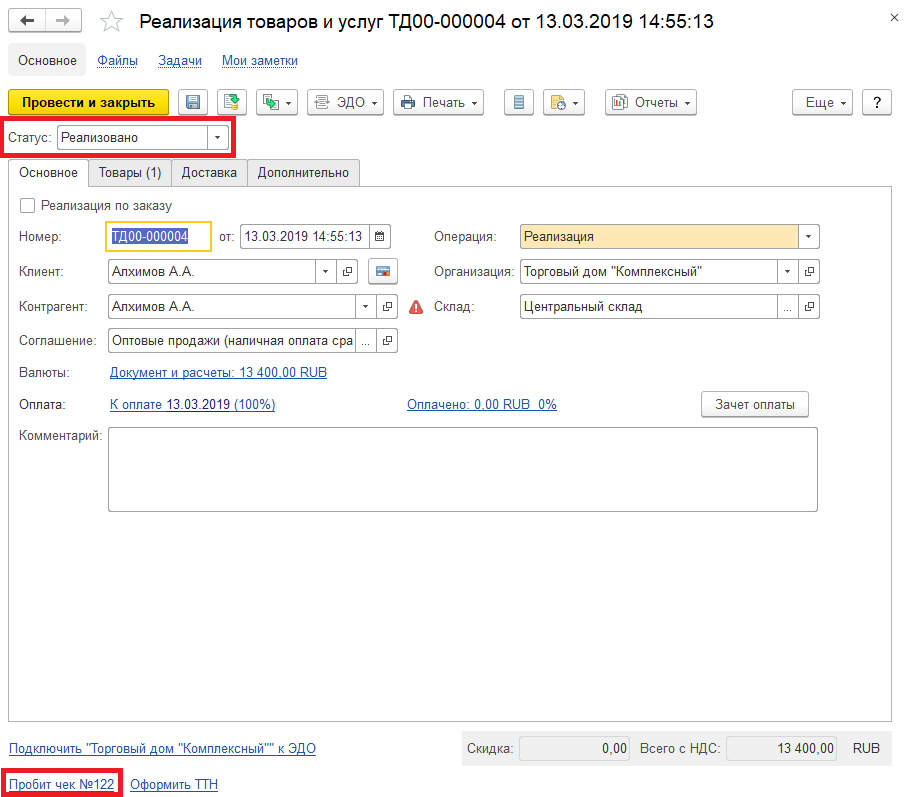Toggle the Реализация по заказу checkbox
The image size is (906, 797).
pos(27,205)
